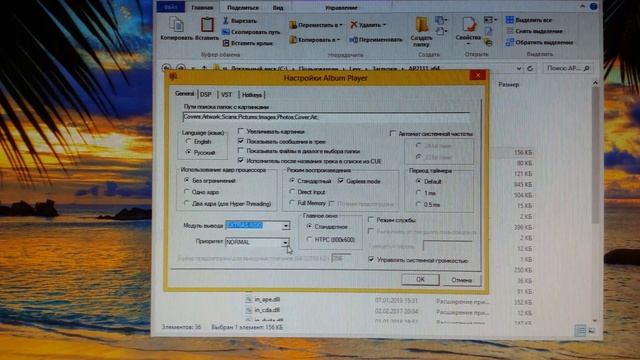Image resolution: width=640 pixels, height=360 pixels.
Task: Open the Модуль вывода dropdown
Action: (286, 225)
